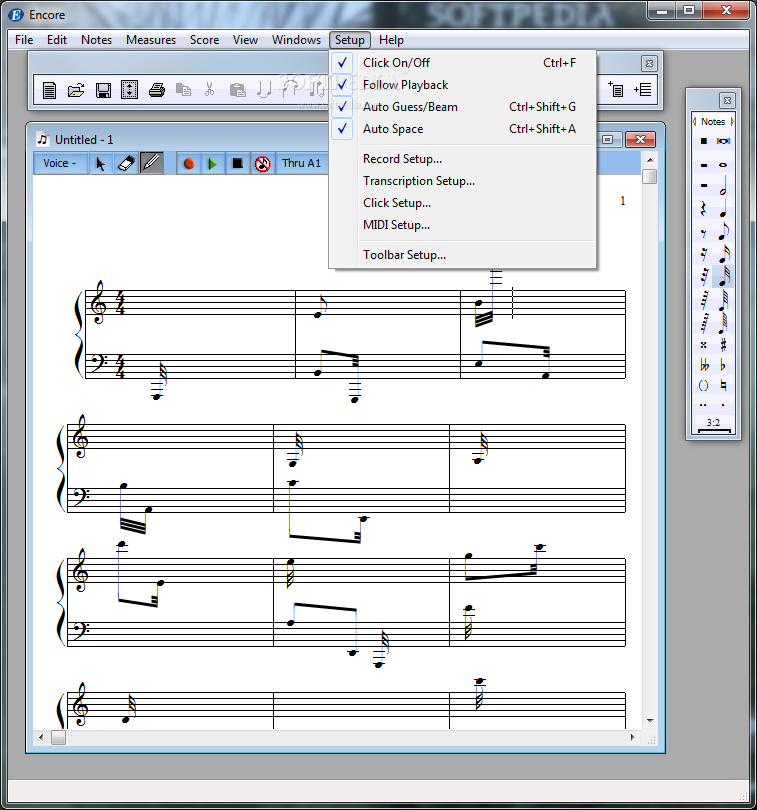Open the Help menu
The width and height of the screenshot is (757, 810).
point(391,40)
